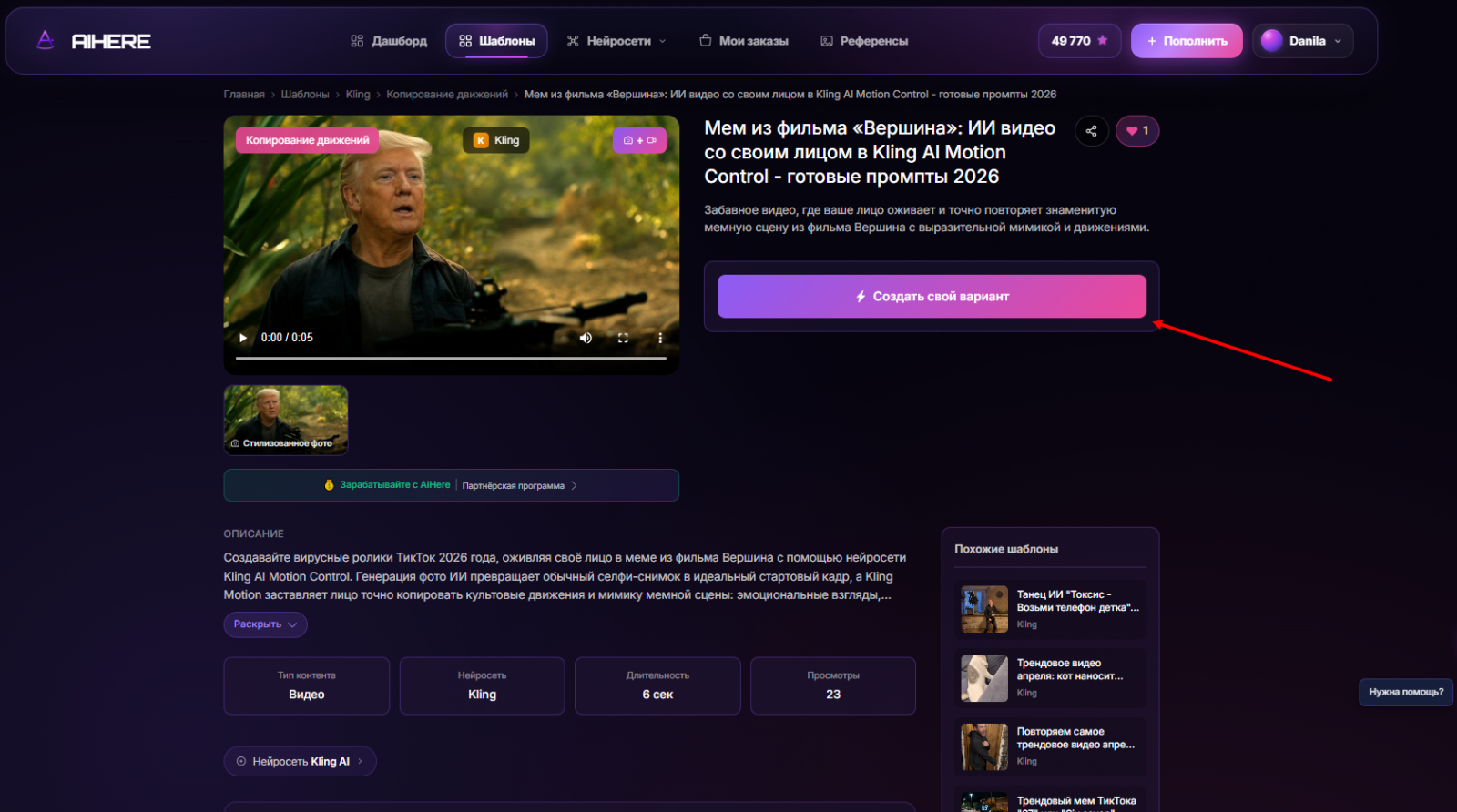Click the Похожие шаблоны heading
This screenshot has width=1457, height=812.
coord(1006,549)
